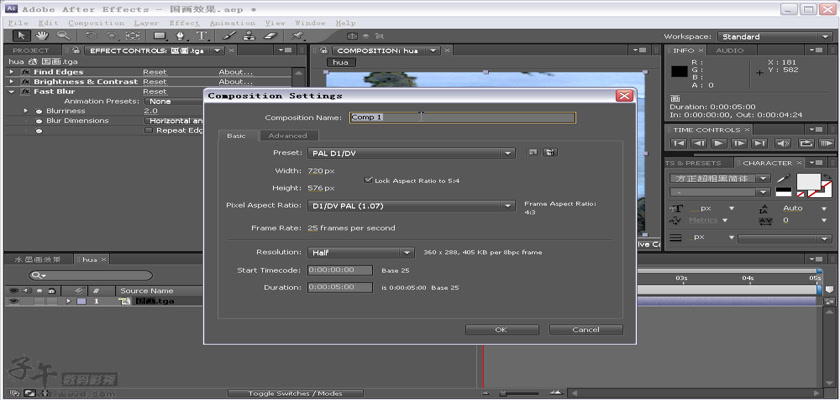This screenshot has width=840, height=400.
Task: Click the First Frame button in Time Controls
Action: (678, 143)
